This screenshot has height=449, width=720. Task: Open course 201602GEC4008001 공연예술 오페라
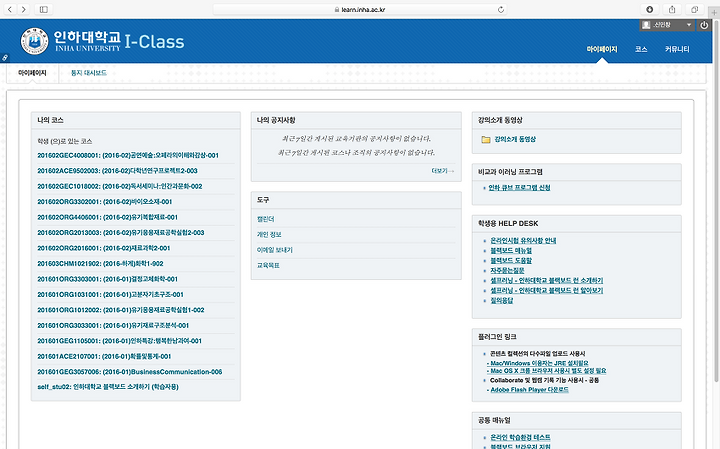click(x=128, y=156)
